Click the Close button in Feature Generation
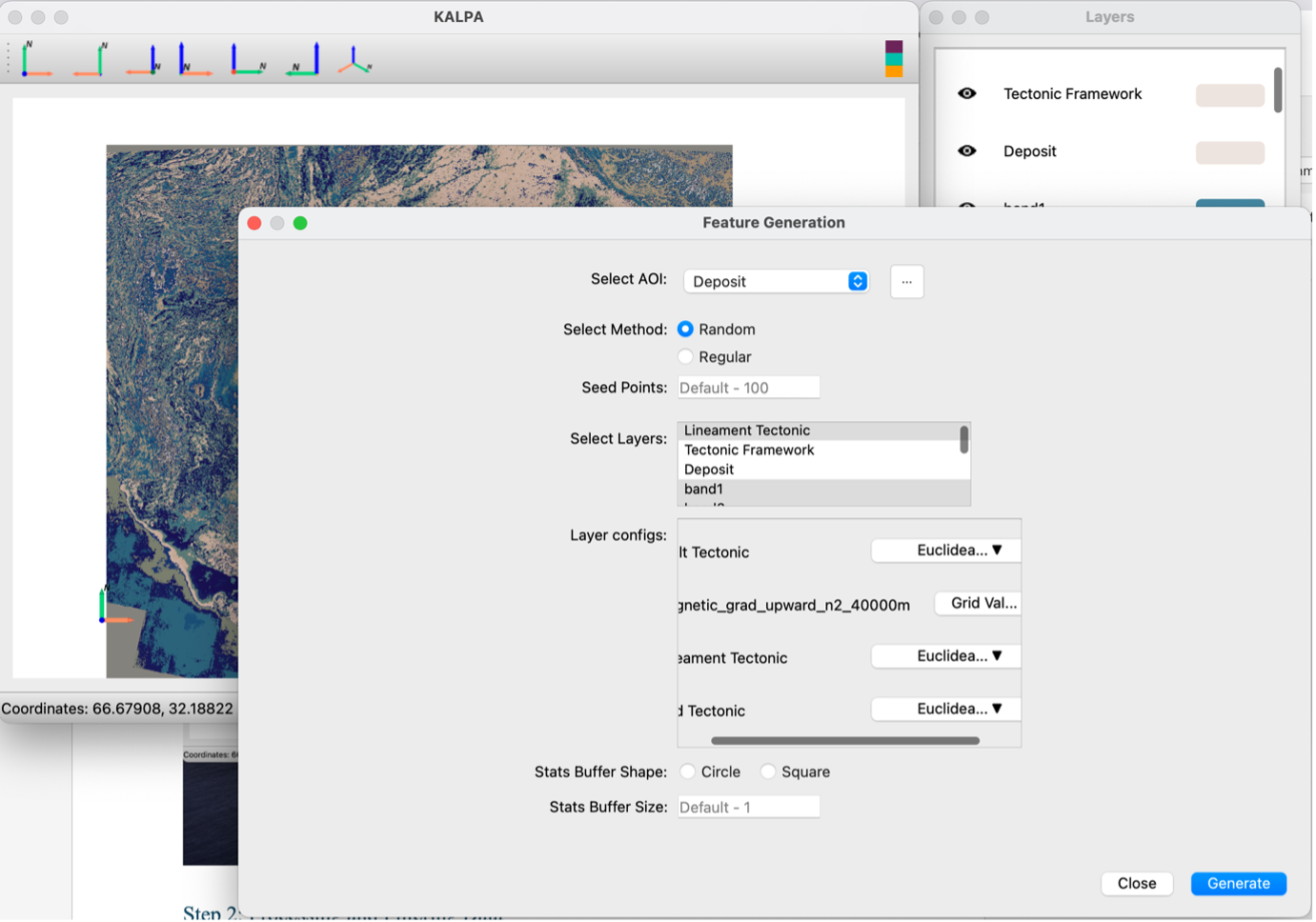Viewport: 1316px width, 922px height. (1137, 883)
